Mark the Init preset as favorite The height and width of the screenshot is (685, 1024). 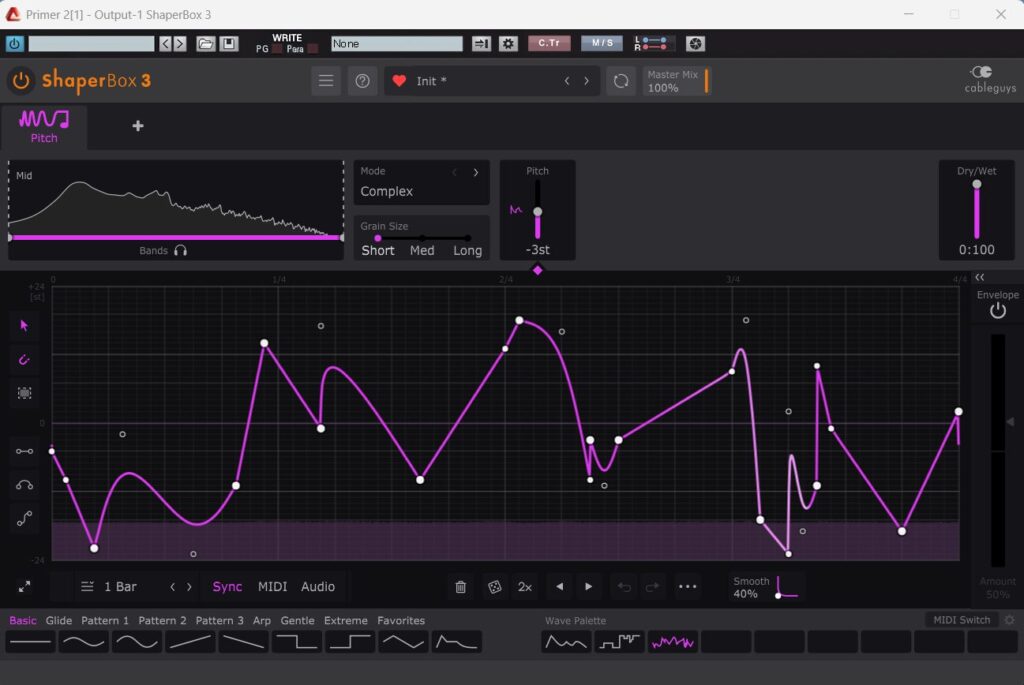click(x=399, y=81)
